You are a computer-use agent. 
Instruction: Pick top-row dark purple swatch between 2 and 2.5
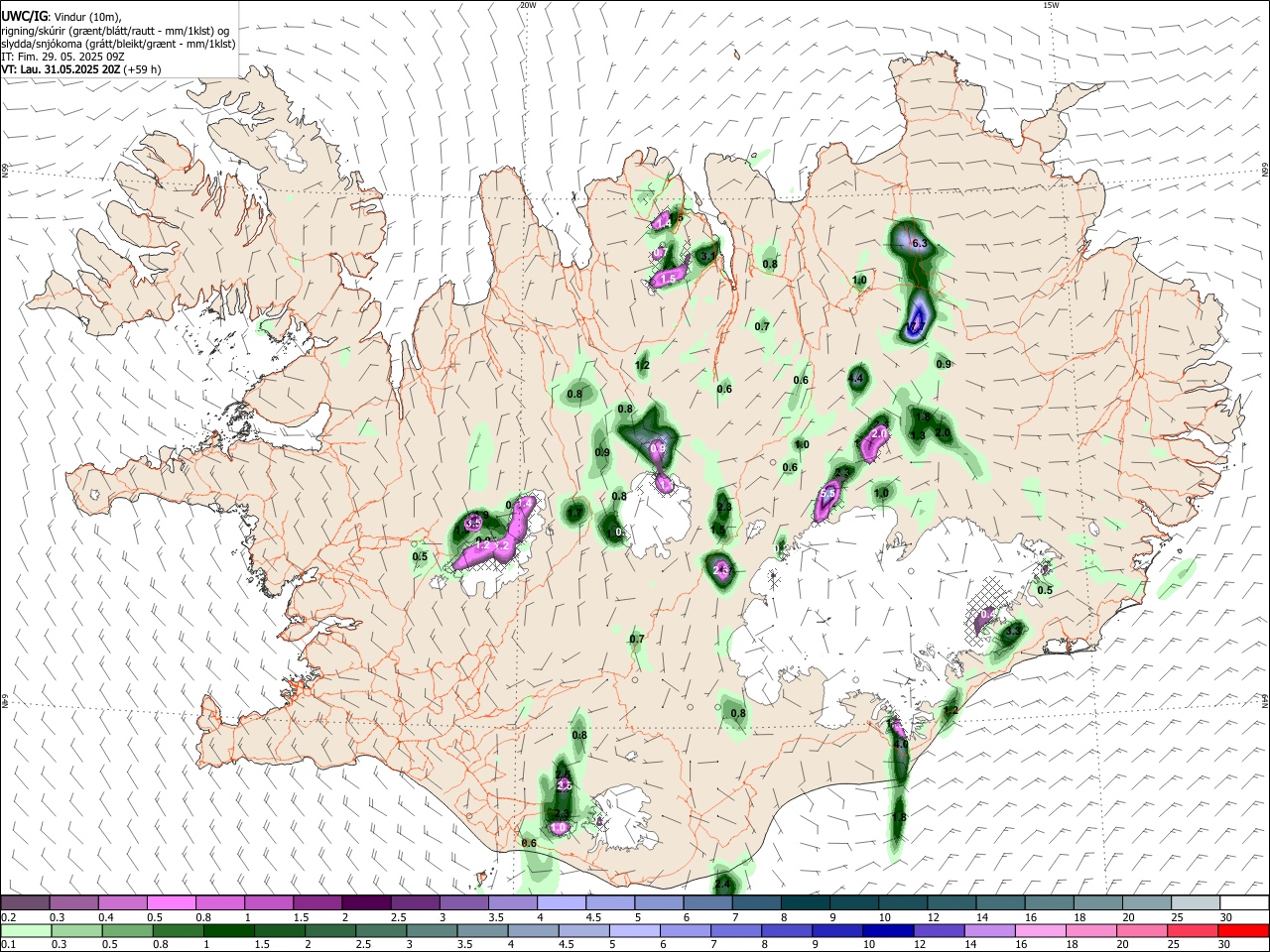[366, 903]
